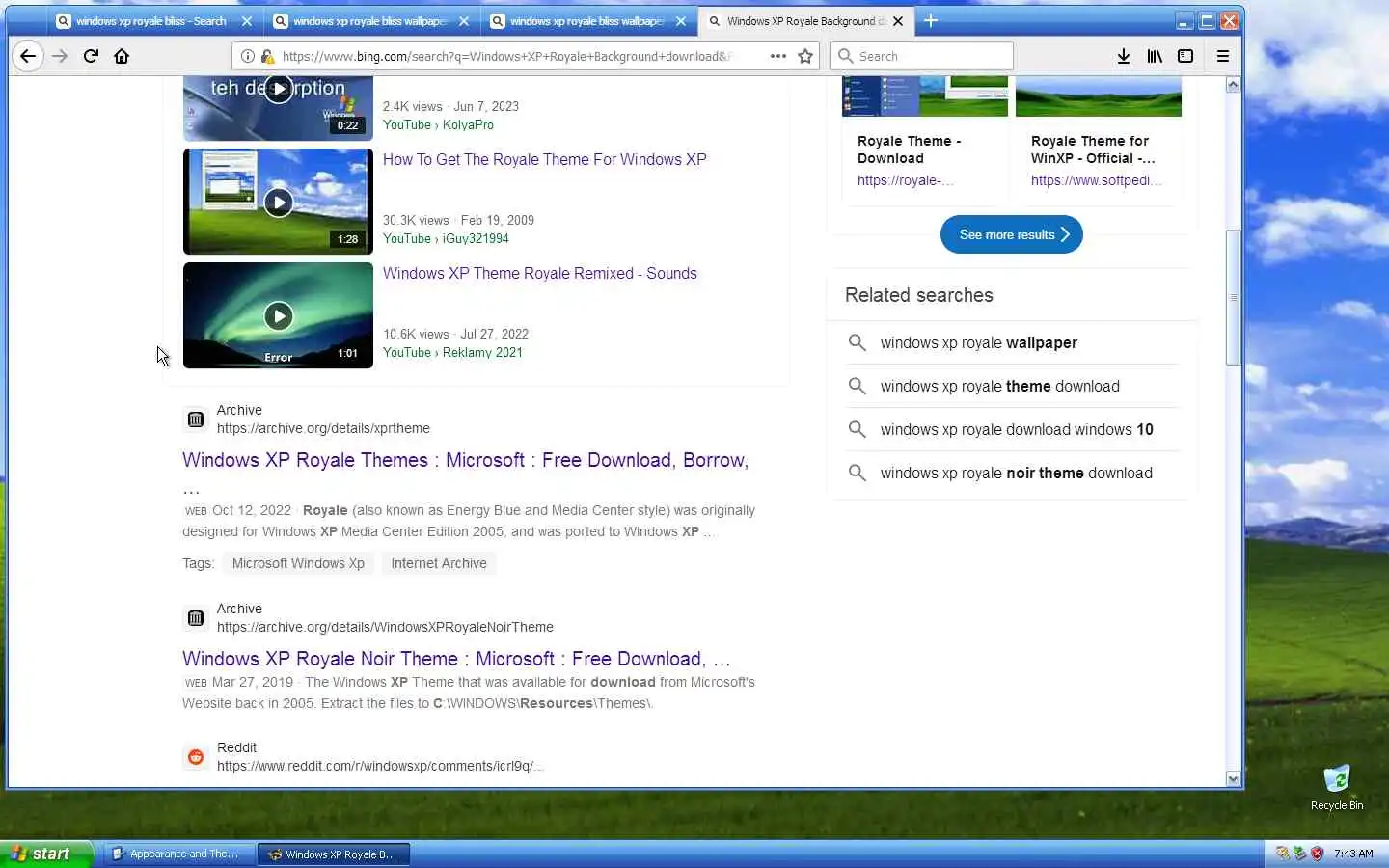Switch to second 'royale bliss wallpaper' tab
The image size is (1389, 868).
pos(369,21)
